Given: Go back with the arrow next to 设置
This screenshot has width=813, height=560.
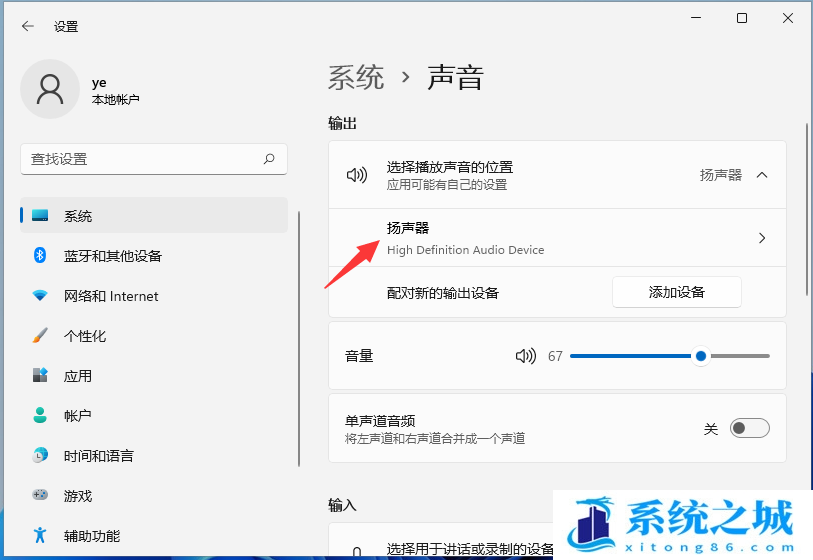Looking at the screenshot, I should (27, 26).
